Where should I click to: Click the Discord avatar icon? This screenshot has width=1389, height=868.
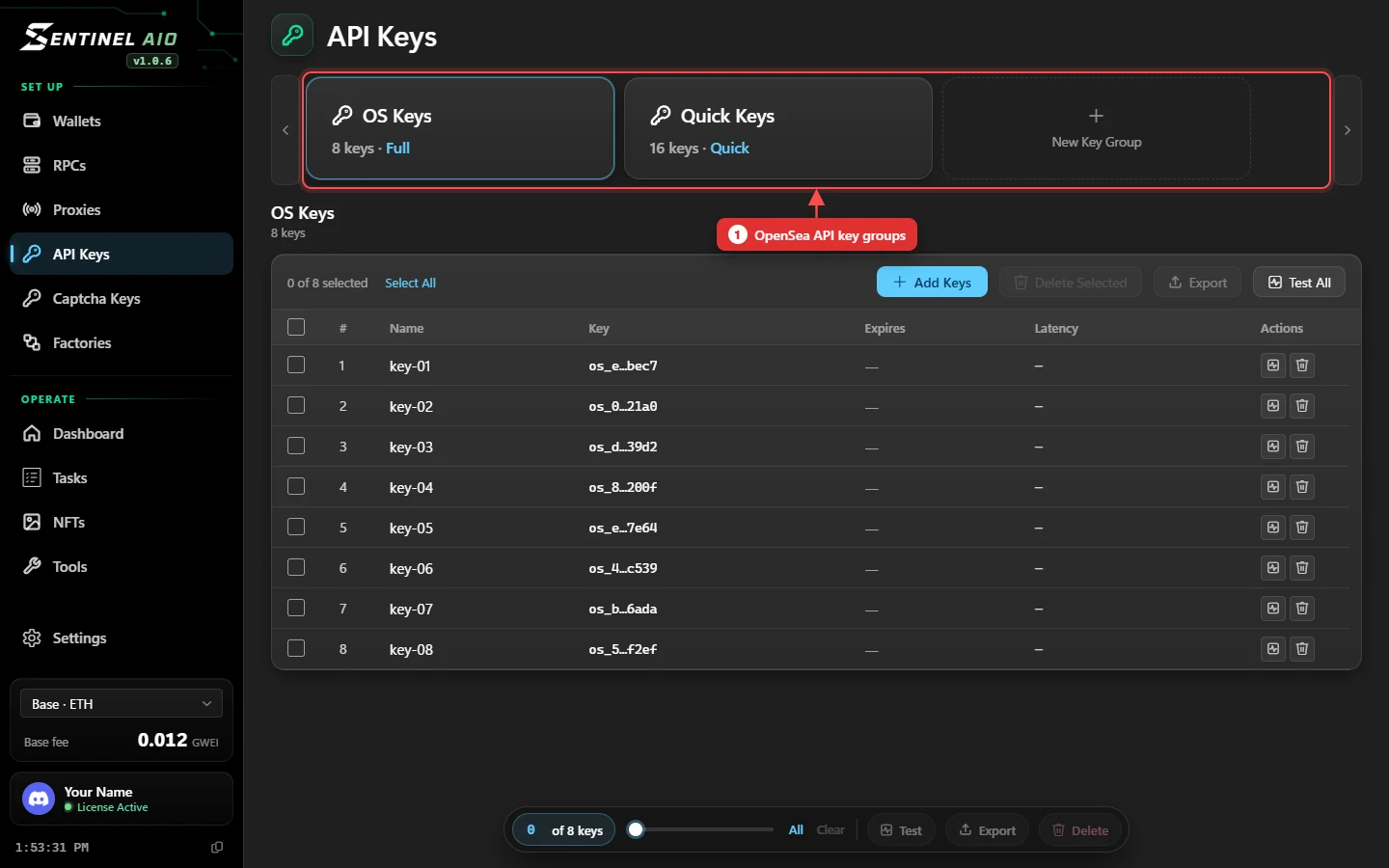[x=39, y=799]
